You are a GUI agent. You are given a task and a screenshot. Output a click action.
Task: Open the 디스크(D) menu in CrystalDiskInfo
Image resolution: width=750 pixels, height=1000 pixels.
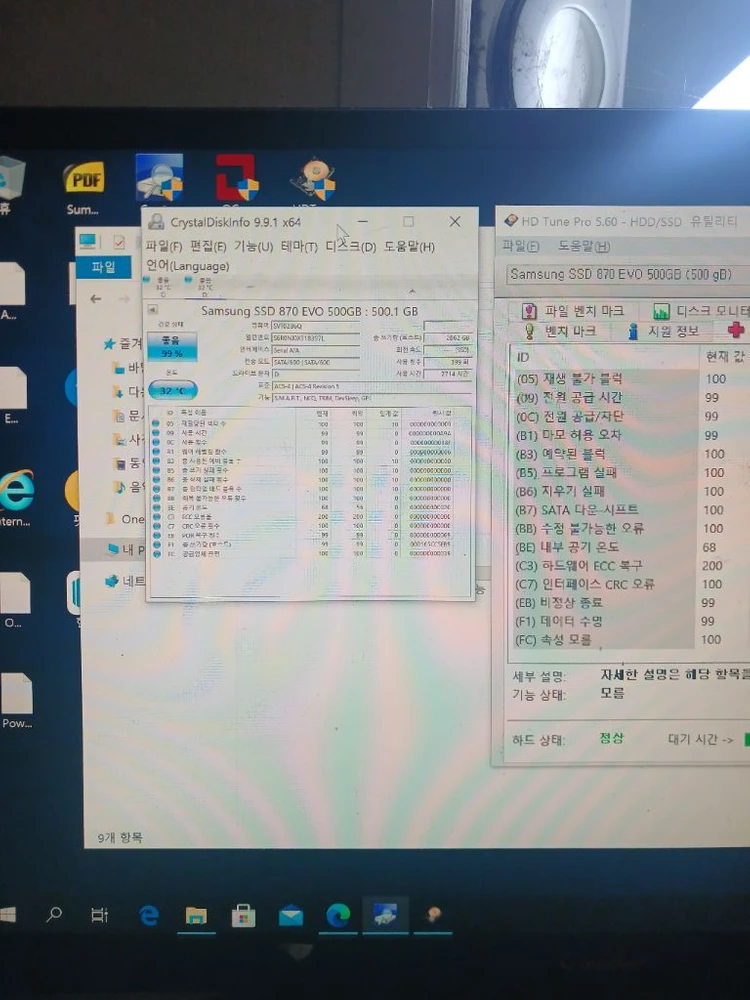coord(351,246)
